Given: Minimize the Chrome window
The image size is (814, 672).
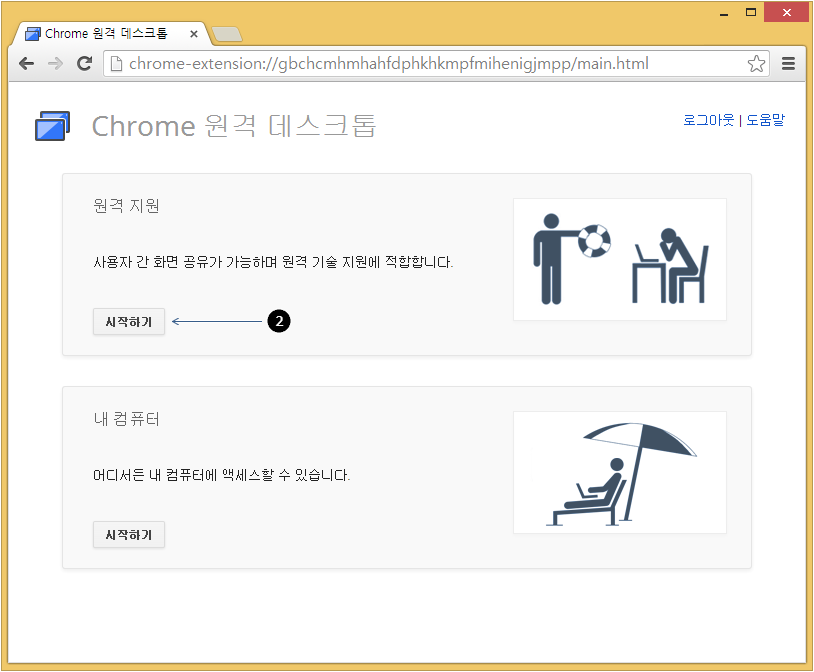Looking at the screenshot, I should (x=724, y=13).
